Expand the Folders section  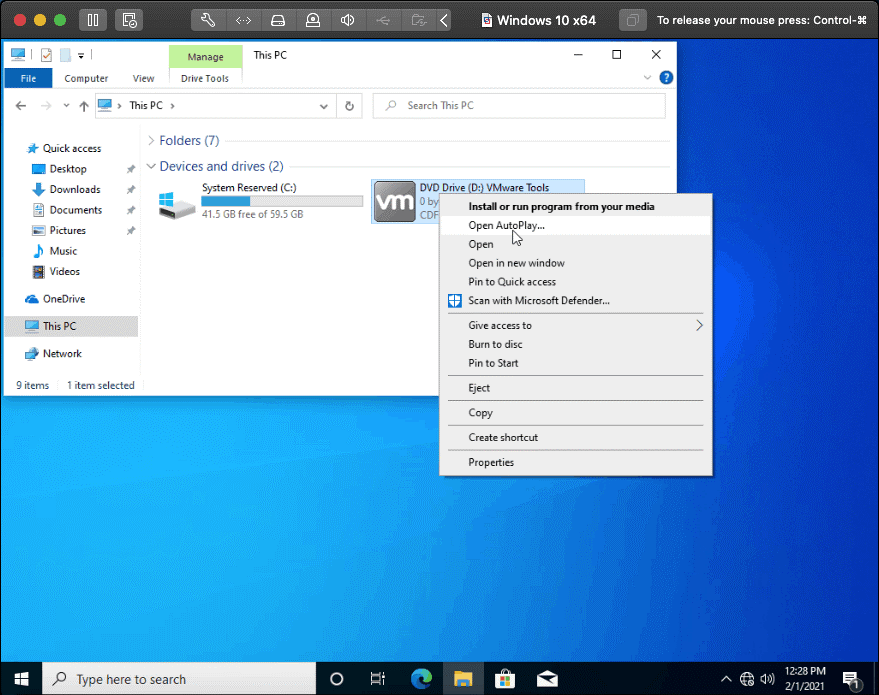pos(151,140)
